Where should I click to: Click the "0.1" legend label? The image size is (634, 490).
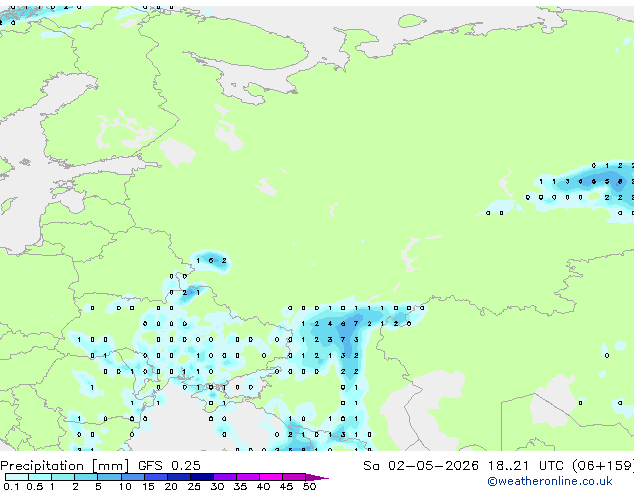click(11, 486)
